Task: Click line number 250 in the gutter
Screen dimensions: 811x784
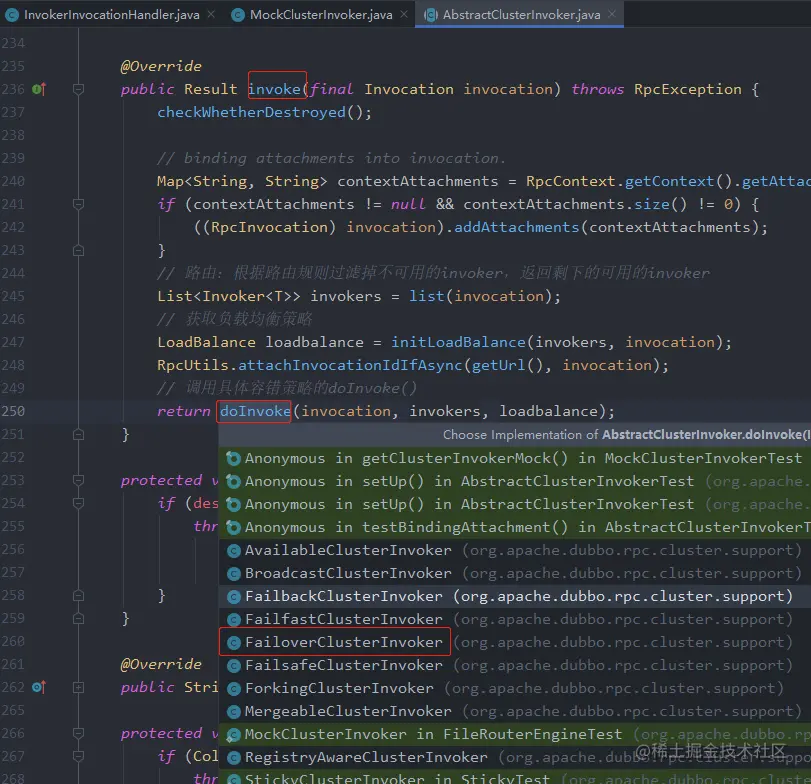Action: [x=13, y=412]
